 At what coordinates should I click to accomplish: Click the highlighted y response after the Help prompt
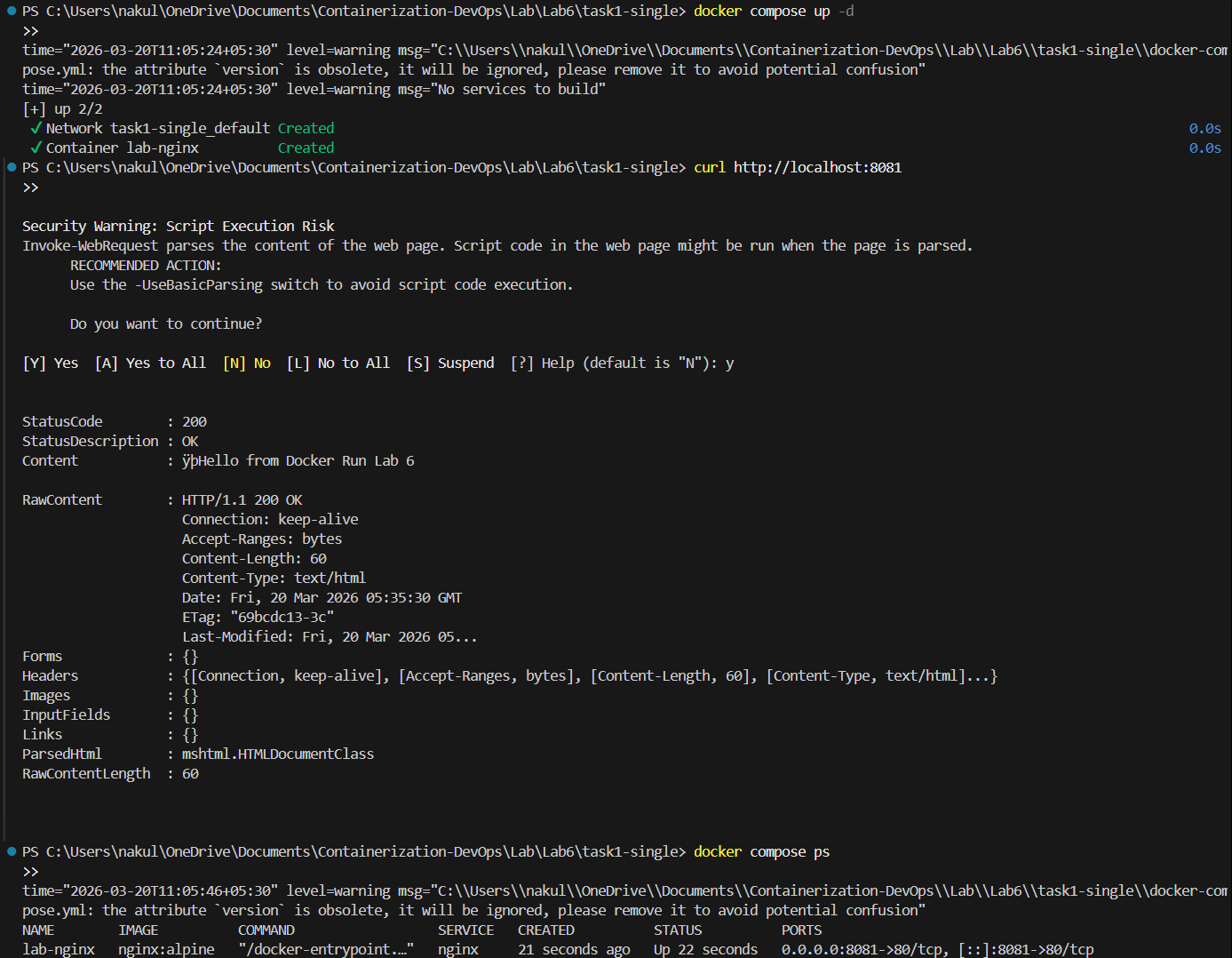[730, 363]
